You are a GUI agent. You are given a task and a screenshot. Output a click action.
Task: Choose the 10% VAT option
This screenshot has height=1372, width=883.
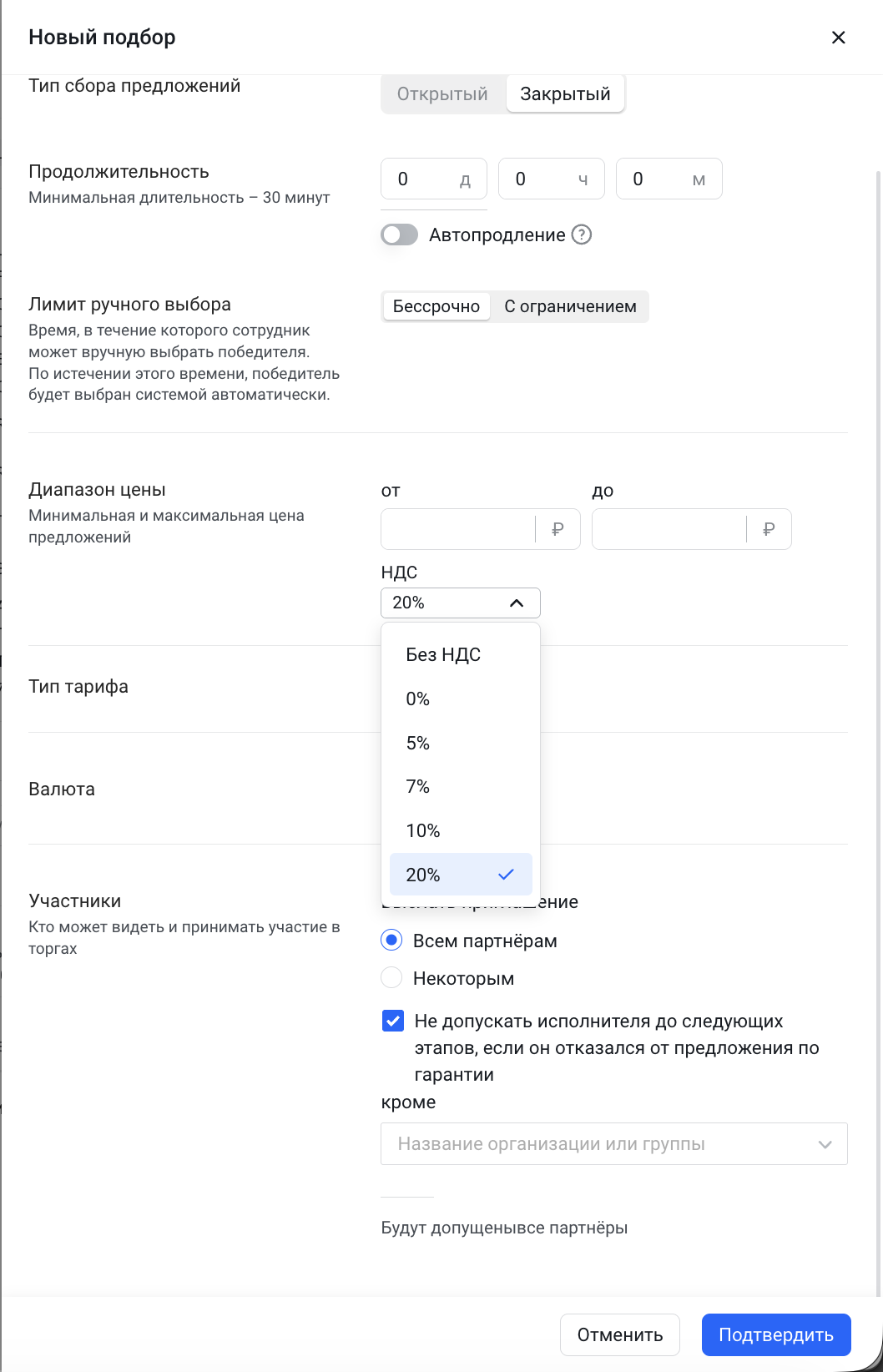(423, 831)
